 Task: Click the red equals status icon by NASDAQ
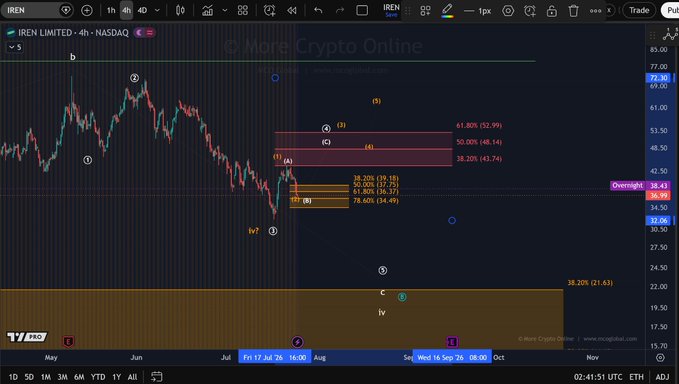150,32
